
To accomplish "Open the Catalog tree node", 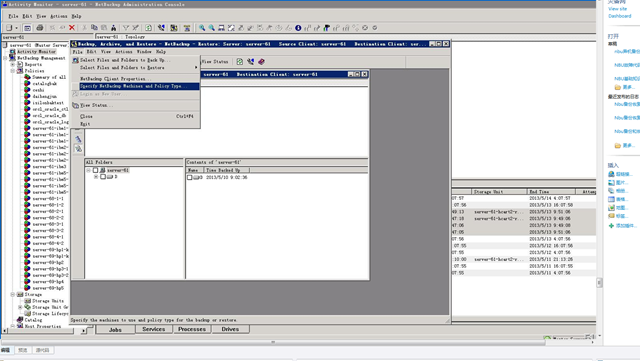I will coord(33,320).
